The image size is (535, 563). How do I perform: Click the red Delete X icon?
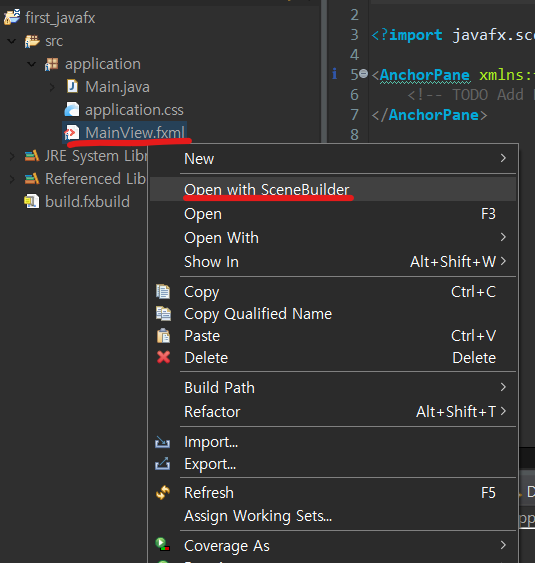163,357
